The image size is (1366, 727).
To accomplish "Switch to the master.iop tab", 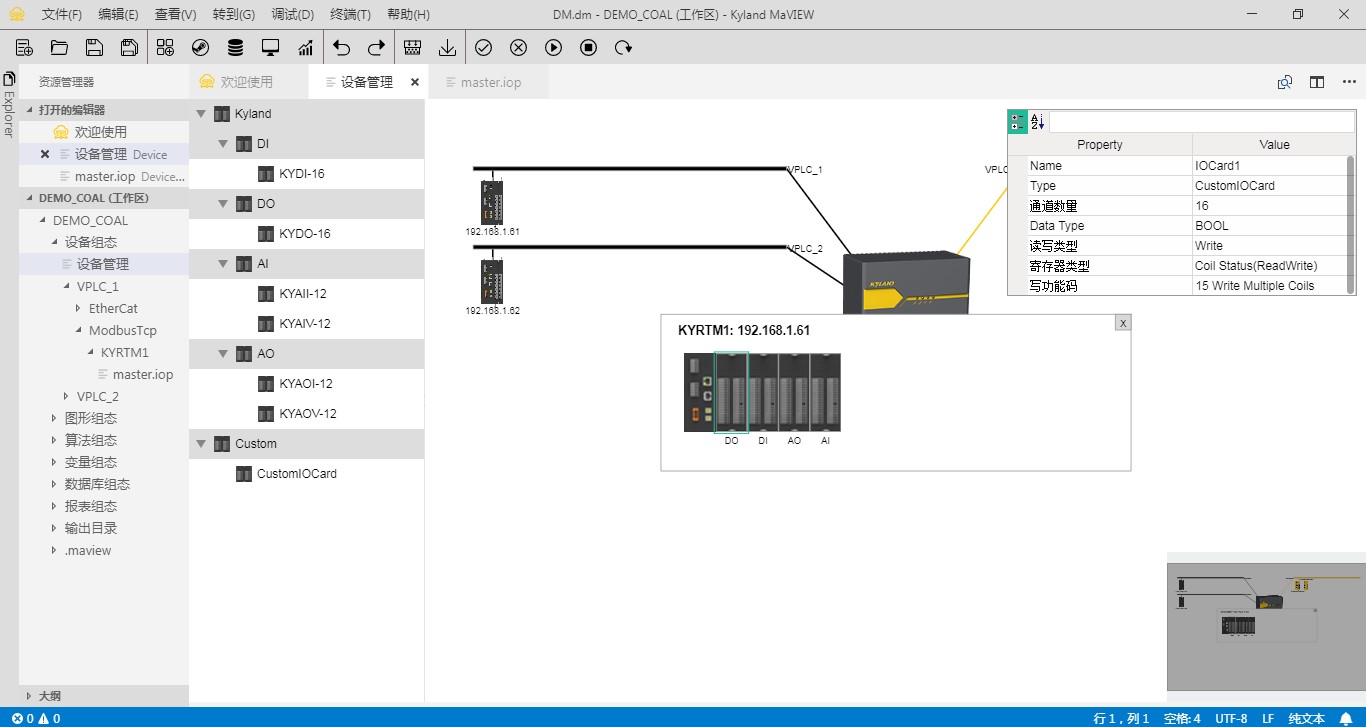I will click(490, 82).
